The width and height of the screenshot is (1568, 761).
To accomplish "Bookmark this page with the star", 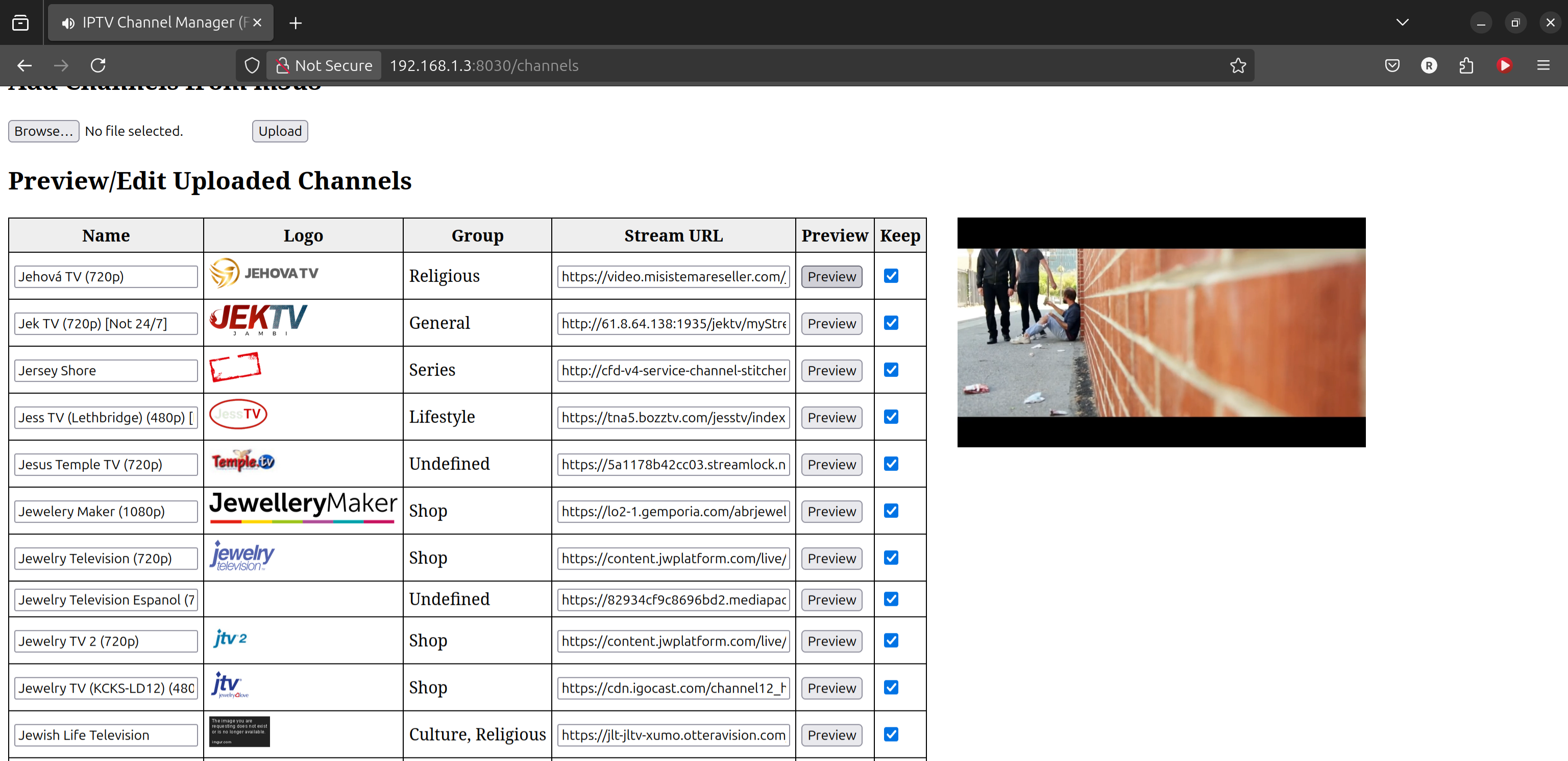I will [1237, 65].
